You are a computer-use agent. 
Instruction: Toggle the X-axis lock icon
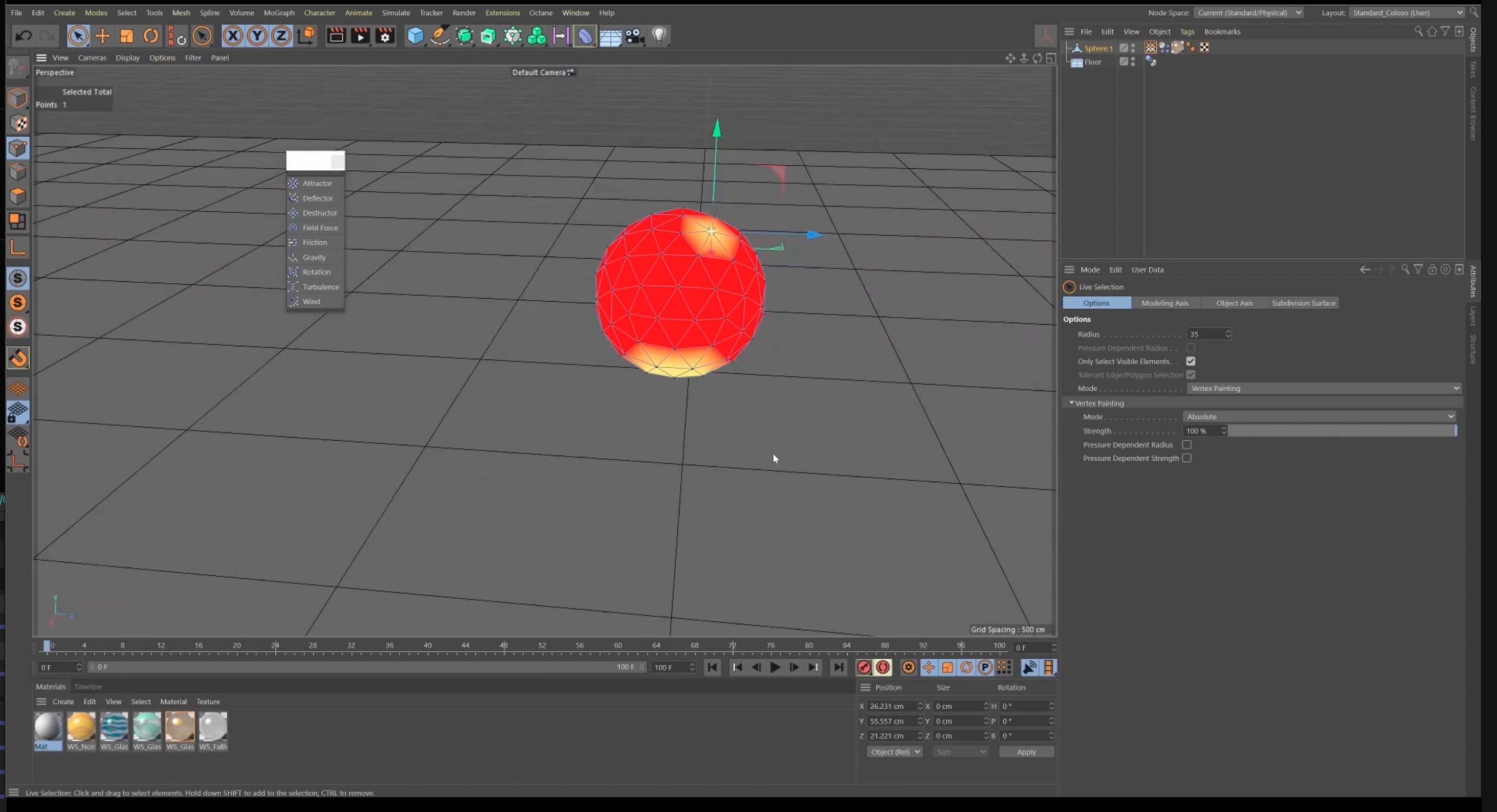(x=232, y=36)
